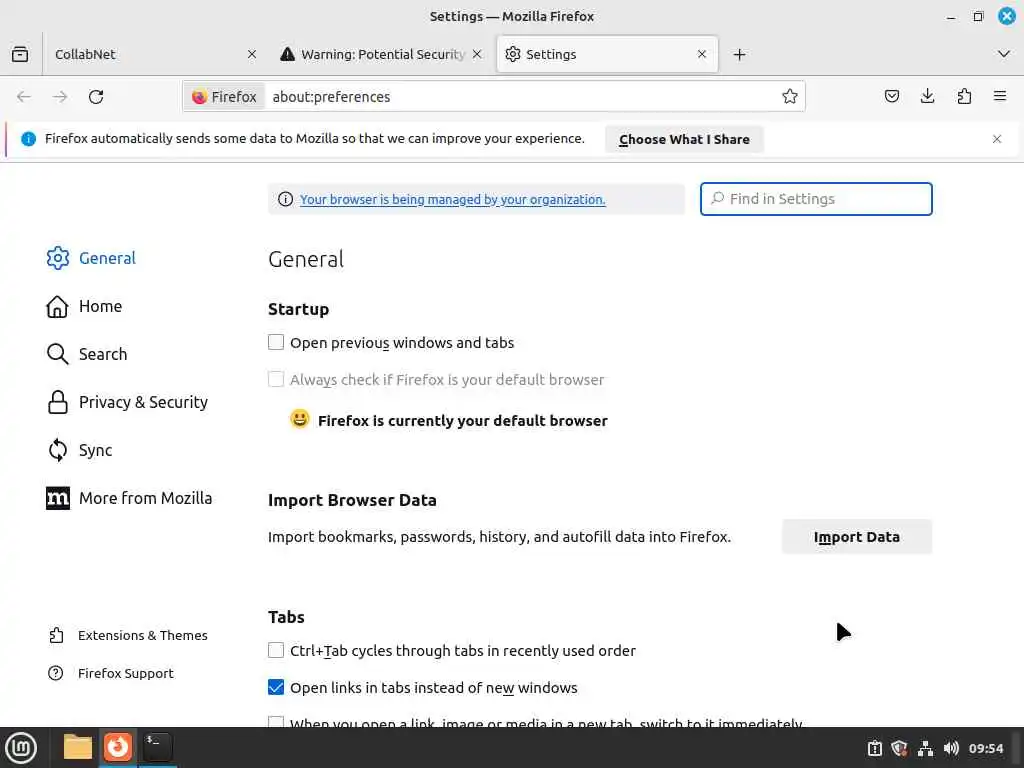This screenshot has width=1024, height=768.
Task: Enable Open previous windows and tabs
Action: [x=276, y=342]
